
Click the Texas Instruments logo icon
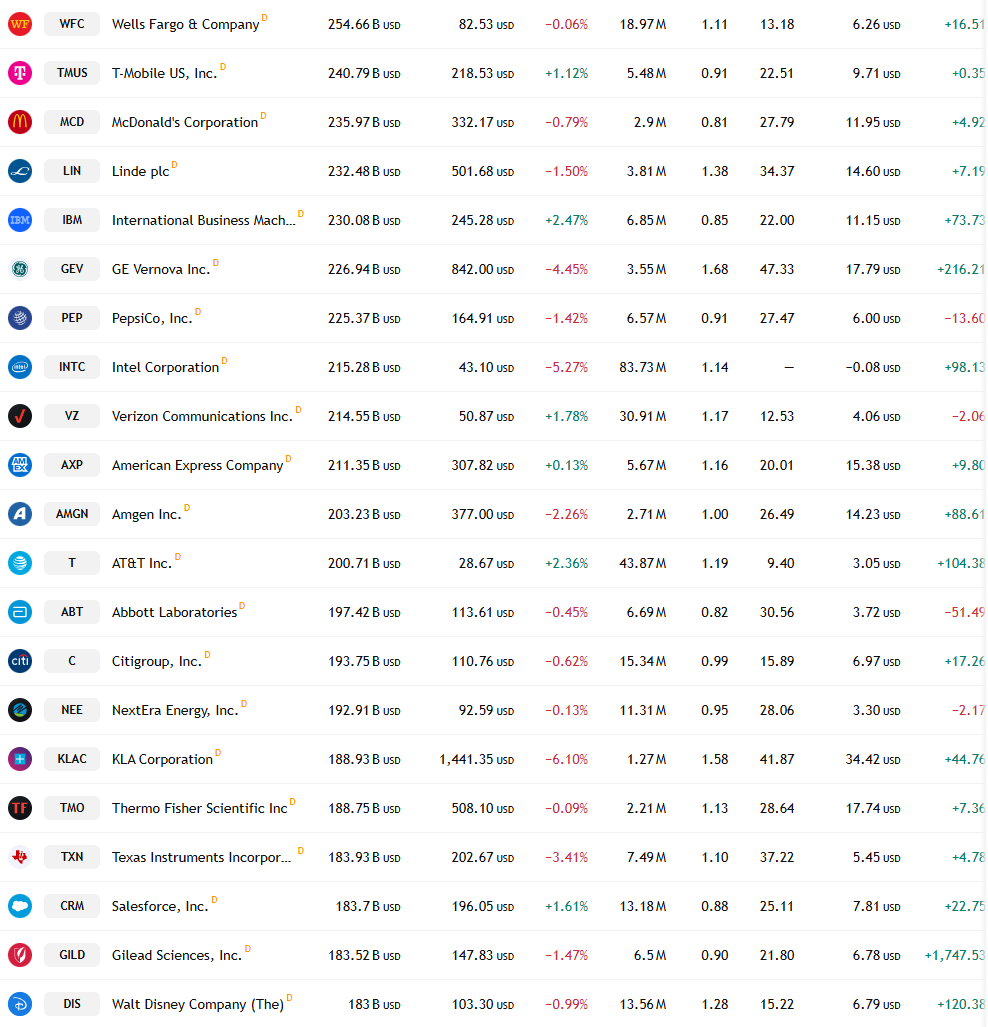pyautogui.click(x=20, y=857)
